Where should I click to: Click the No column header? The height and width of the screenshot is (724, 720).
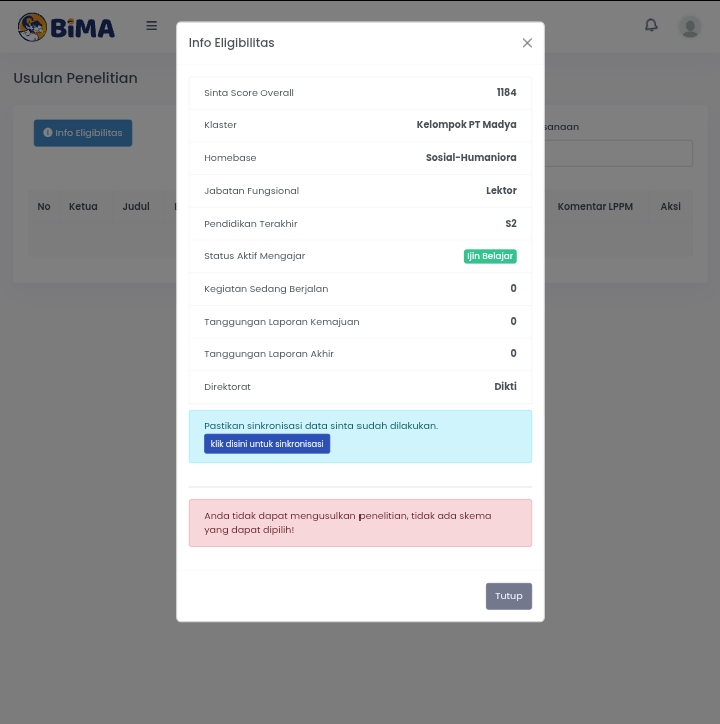pos(44,206)
